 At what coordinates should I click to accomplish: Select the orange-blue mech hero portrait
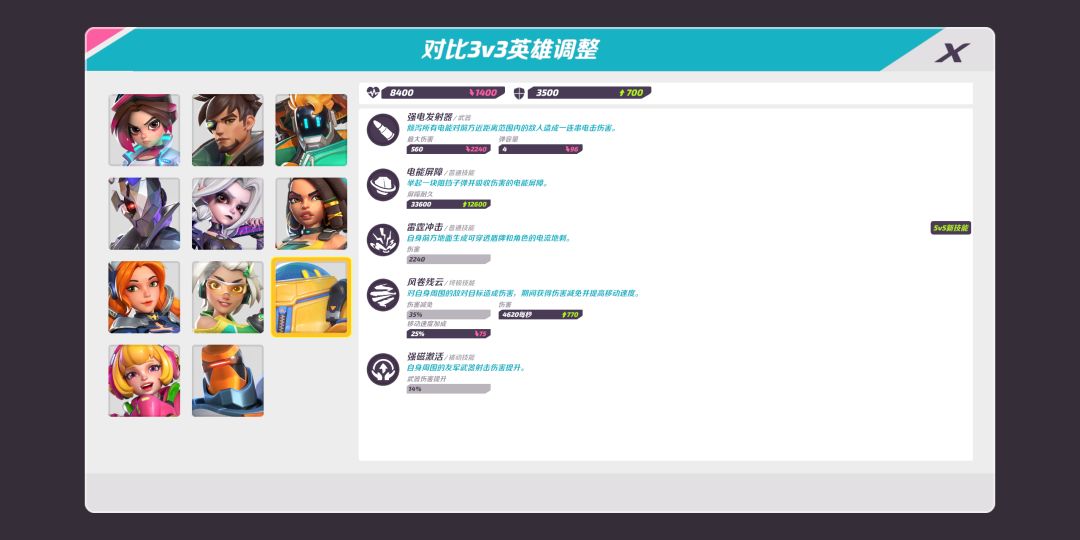227,381
